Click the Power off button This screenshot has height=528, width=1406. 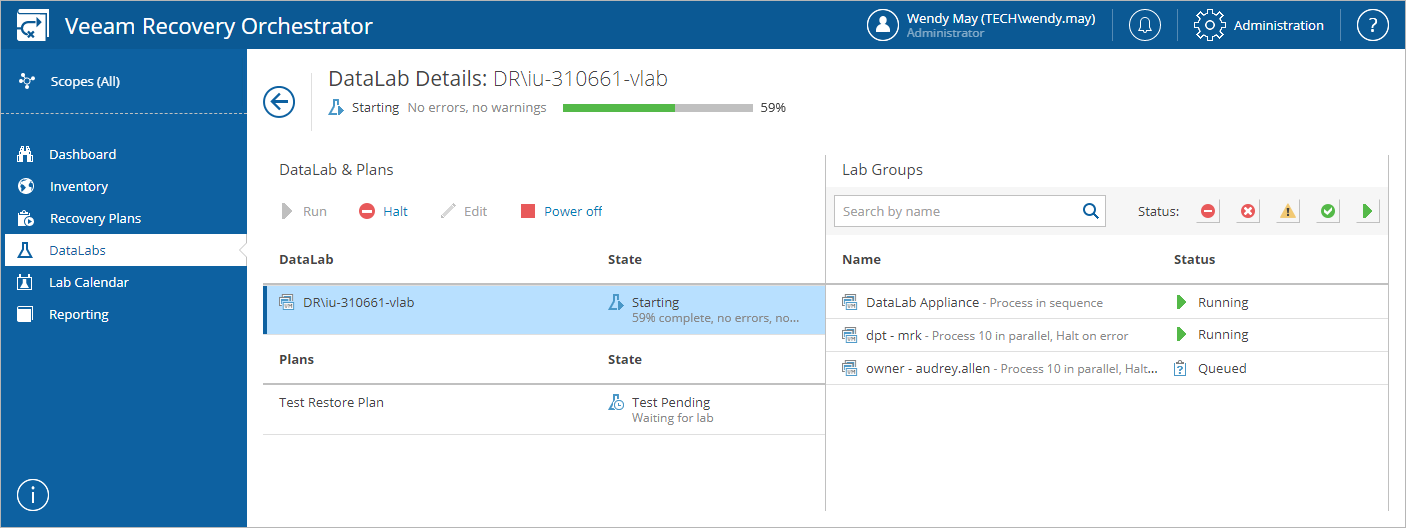point(562,211)
